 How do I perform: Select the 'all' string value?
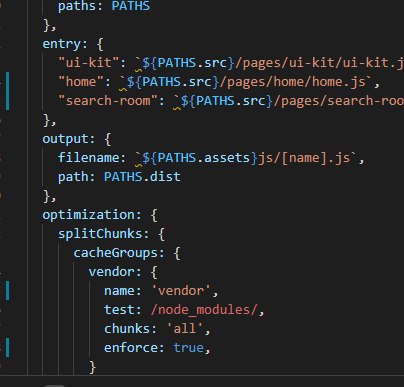point(185,329)
